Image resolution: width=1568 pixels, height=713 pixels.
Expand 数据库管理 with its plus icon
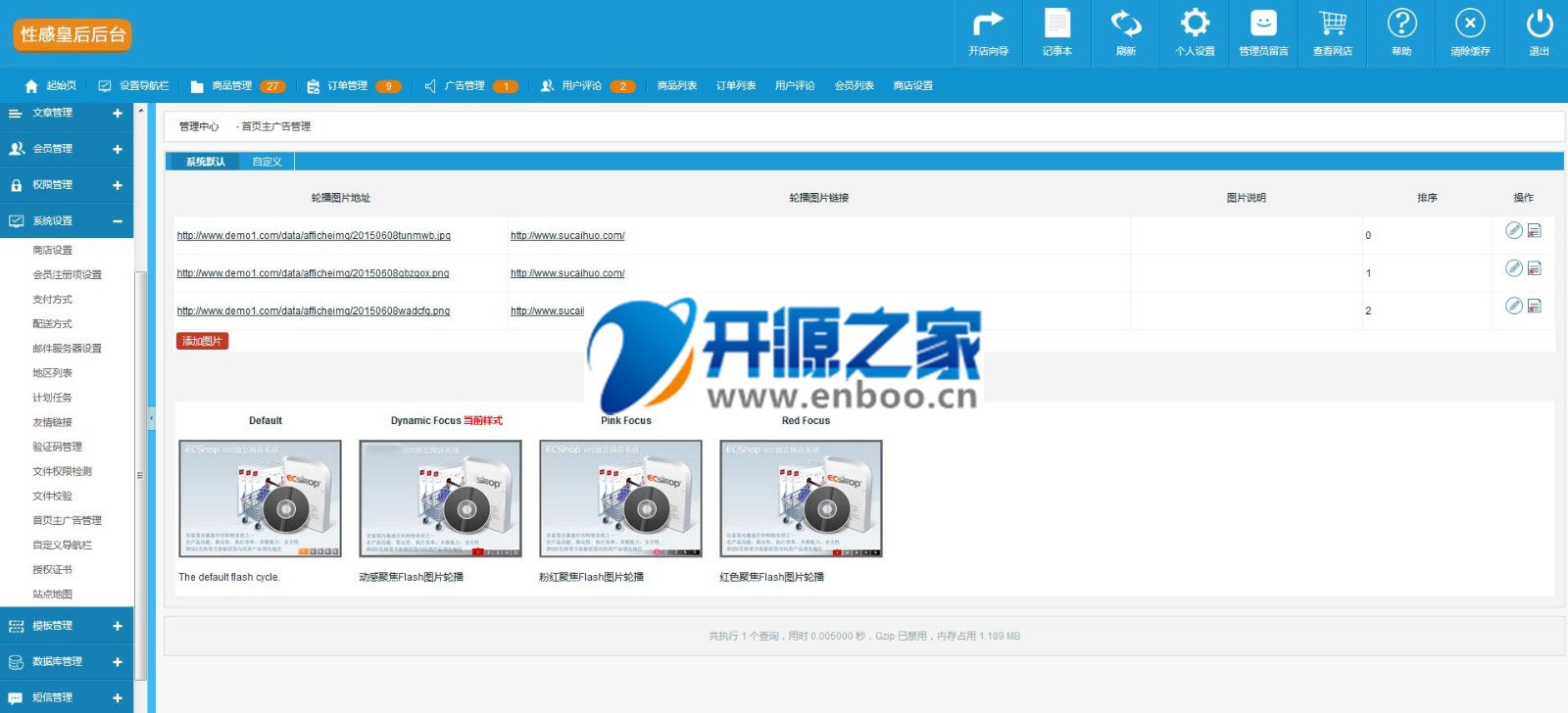pyautogui.click(x=118, y=662)
